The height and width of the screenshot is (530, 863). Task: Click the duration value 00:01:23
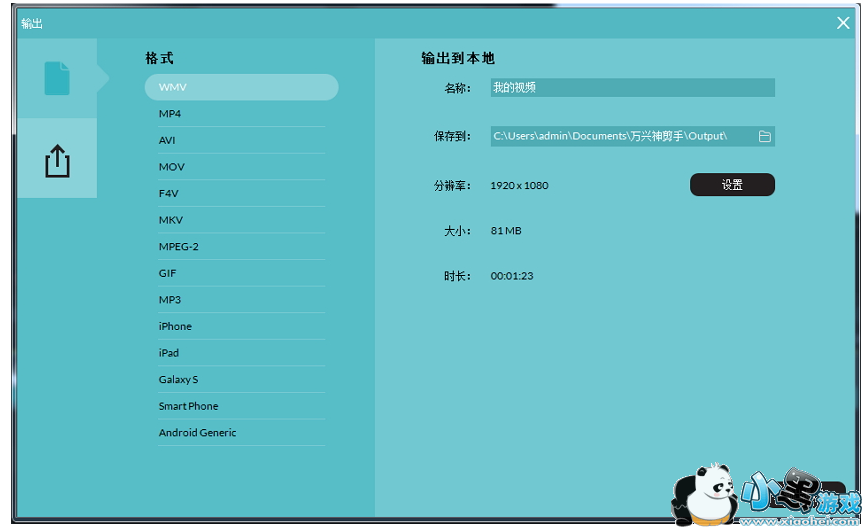(x=512, y=276)
